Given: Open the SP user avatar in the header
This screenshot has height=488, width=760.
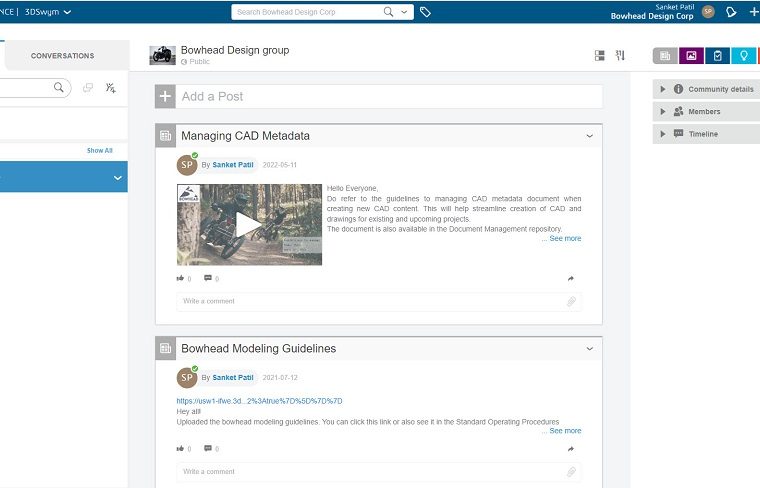Looking at the screenshot, I should coord(708,11).
